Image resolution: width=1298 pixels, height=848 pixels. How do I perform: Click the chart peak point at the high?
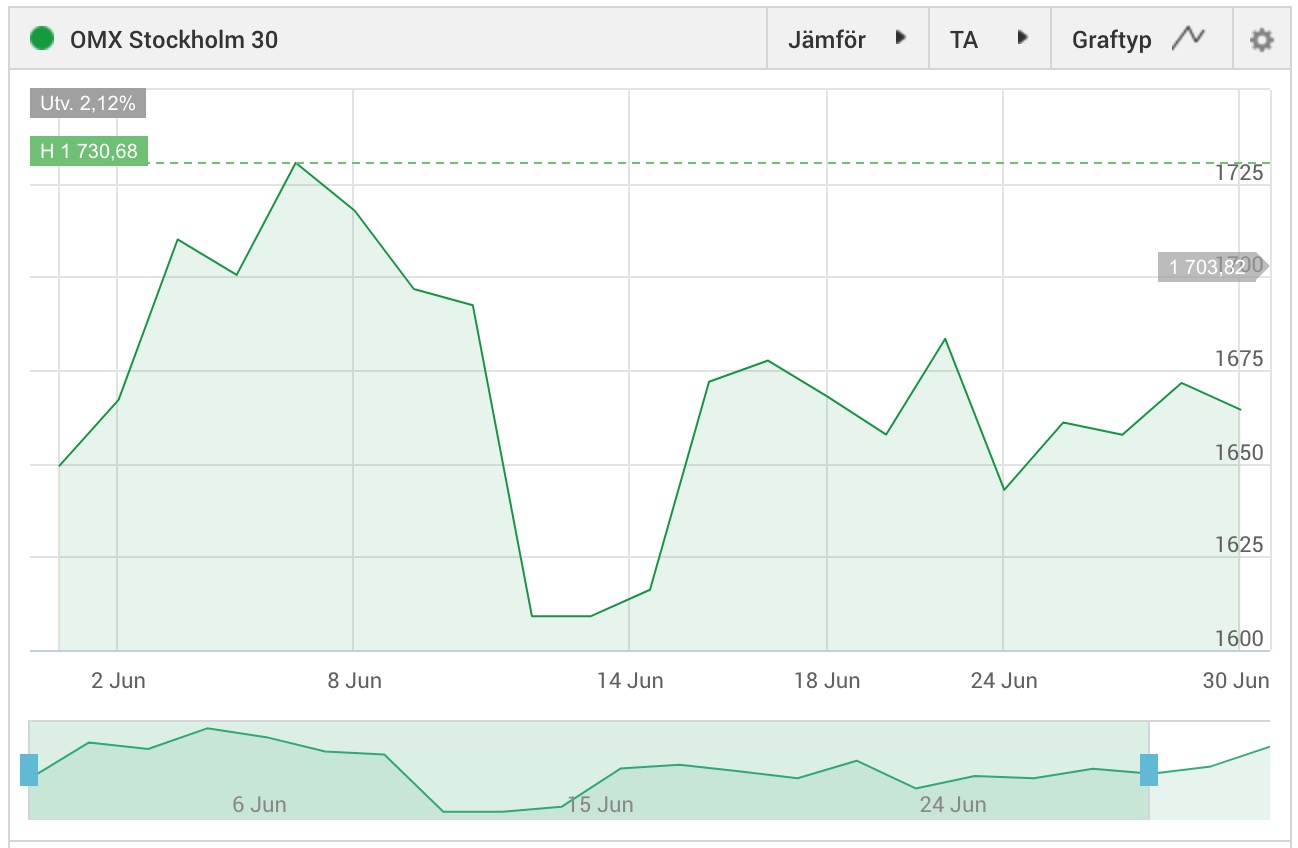point(296,163)
